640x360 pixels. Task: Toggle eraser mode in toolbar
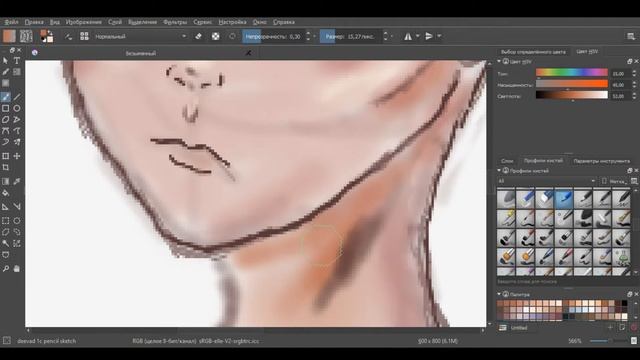(x=198, y=36)
